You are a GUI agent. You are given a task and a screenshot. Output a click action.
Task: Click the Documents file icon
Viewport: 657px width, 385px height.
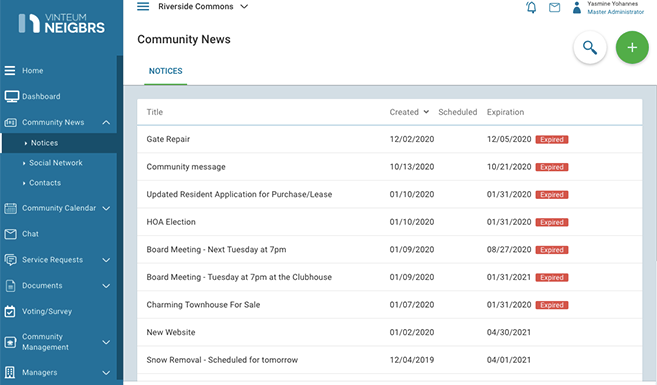point(10,286)
